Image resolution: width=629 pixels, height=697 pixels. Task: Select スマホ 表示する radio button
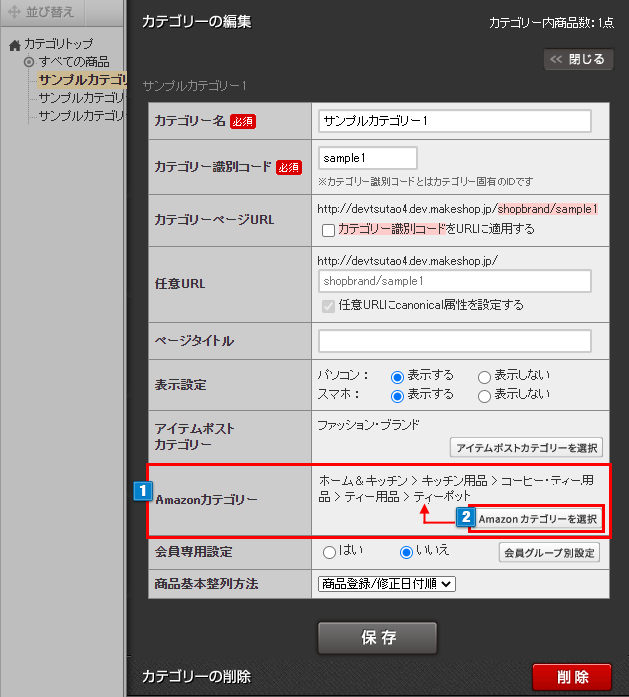point(397,395)
